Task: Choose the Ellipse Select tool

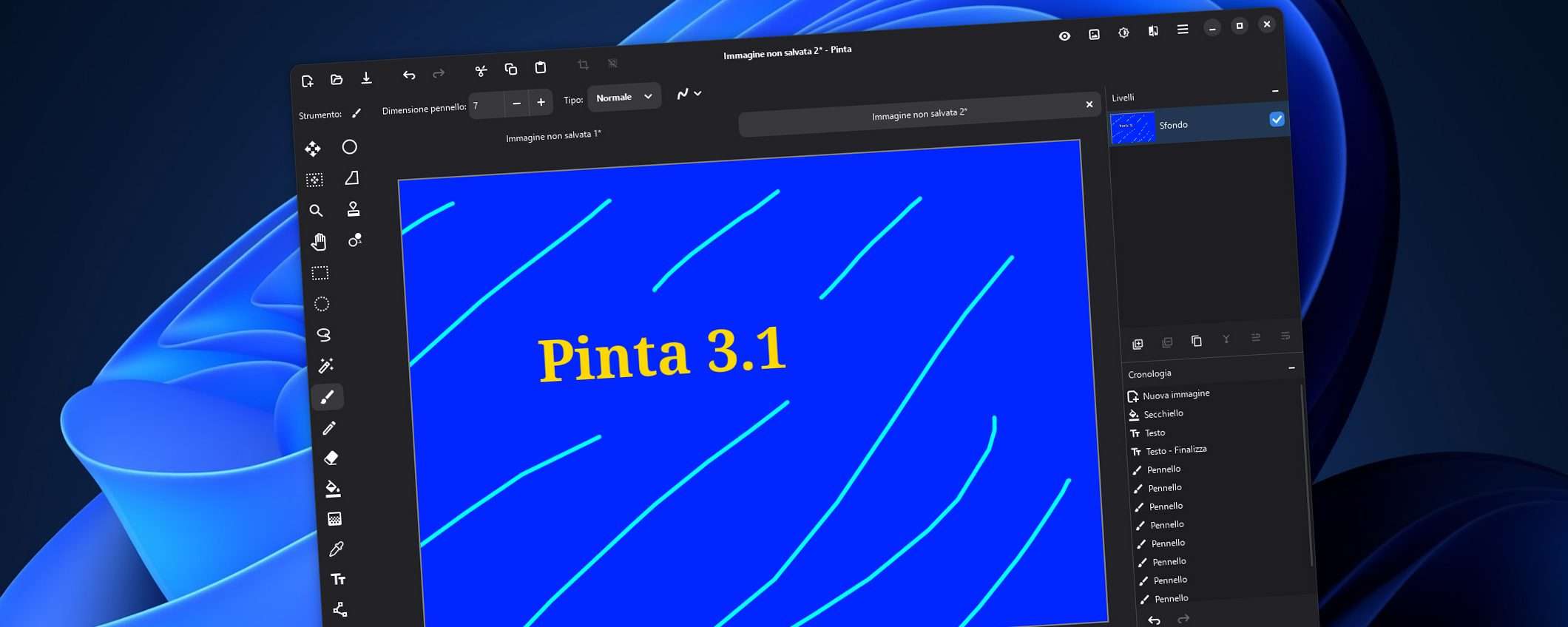Action: [x=322, y=304]
